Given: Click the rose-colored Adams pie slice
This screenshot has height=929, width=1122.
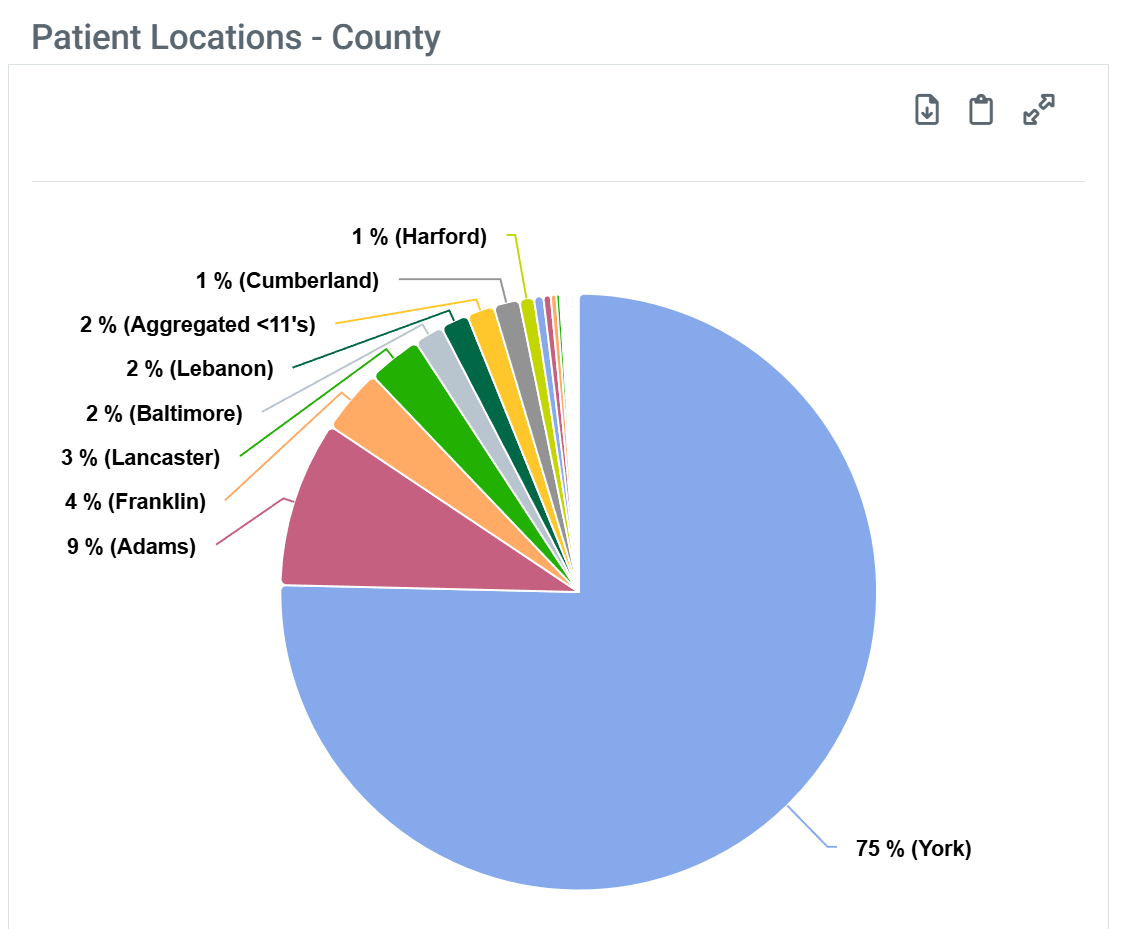Looking at the screenshot, I should [x=340, y=520].
